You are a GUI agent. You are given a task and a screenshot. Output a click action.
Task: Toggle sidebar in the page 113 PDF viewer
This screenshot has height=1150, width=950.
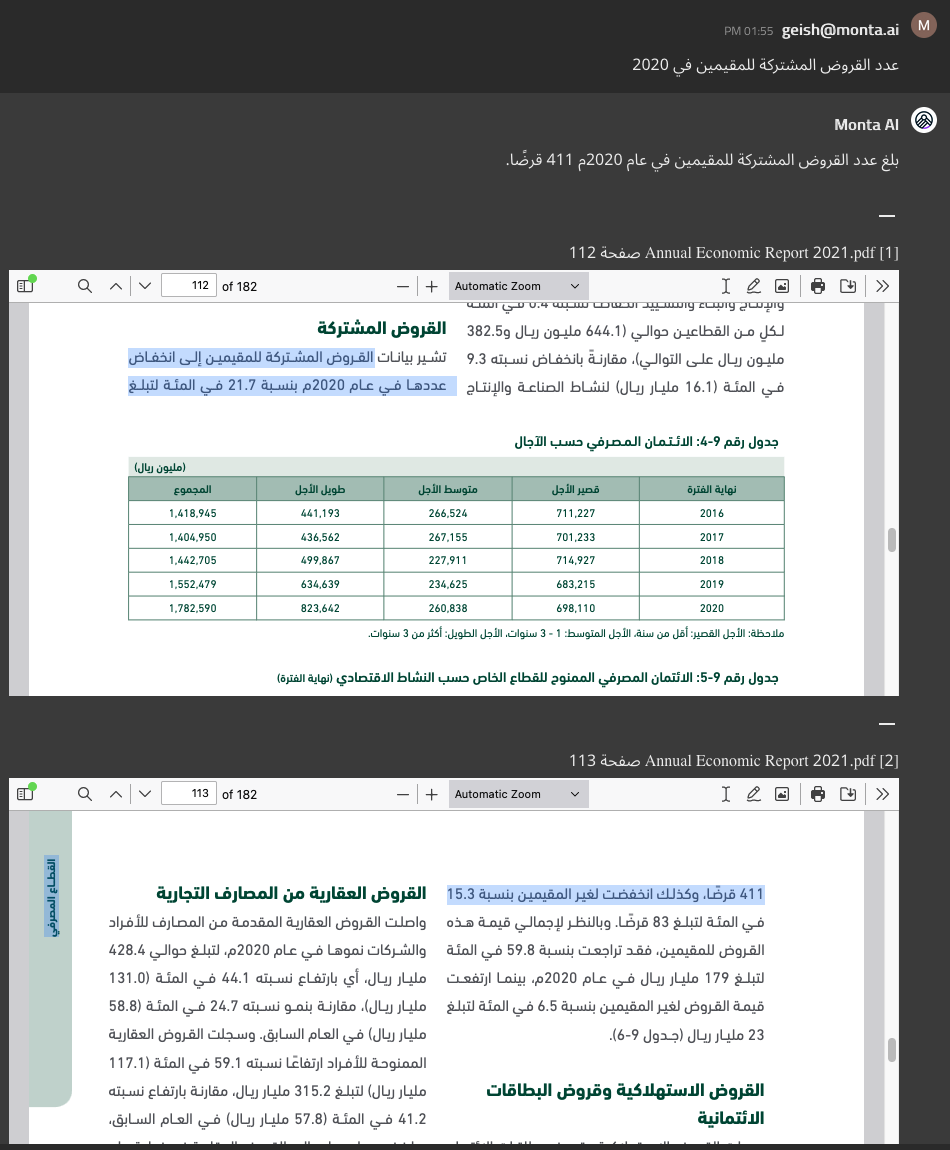pos(25,794)
